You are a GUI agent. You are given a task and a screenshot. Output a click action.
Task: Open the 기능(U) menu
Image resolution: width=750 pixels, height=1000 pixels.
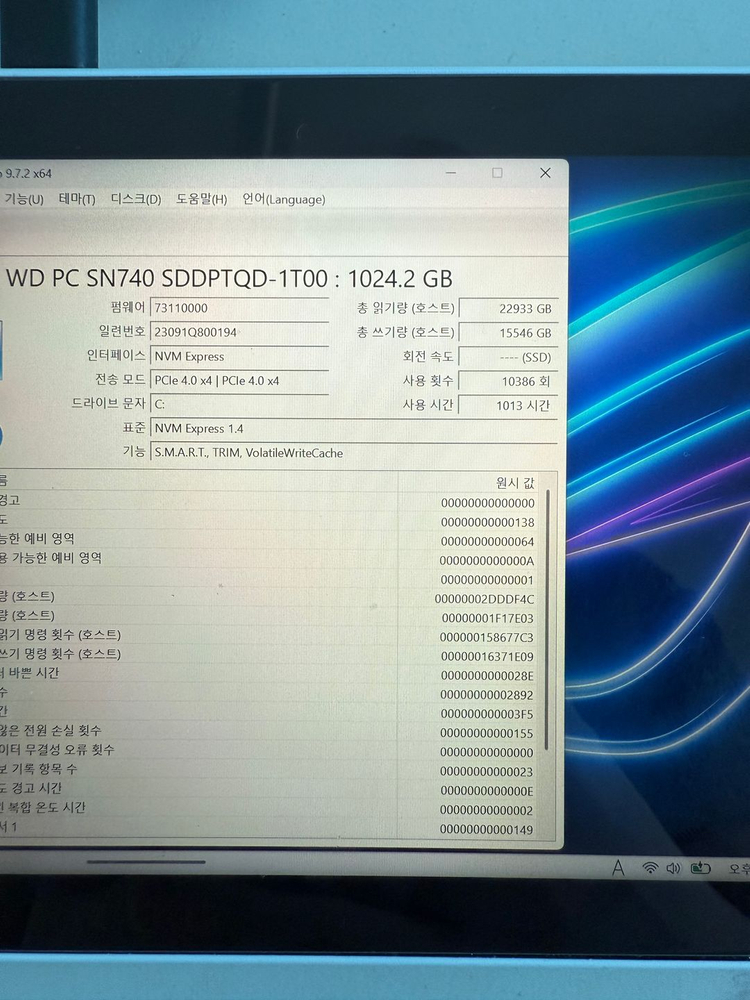24,199
